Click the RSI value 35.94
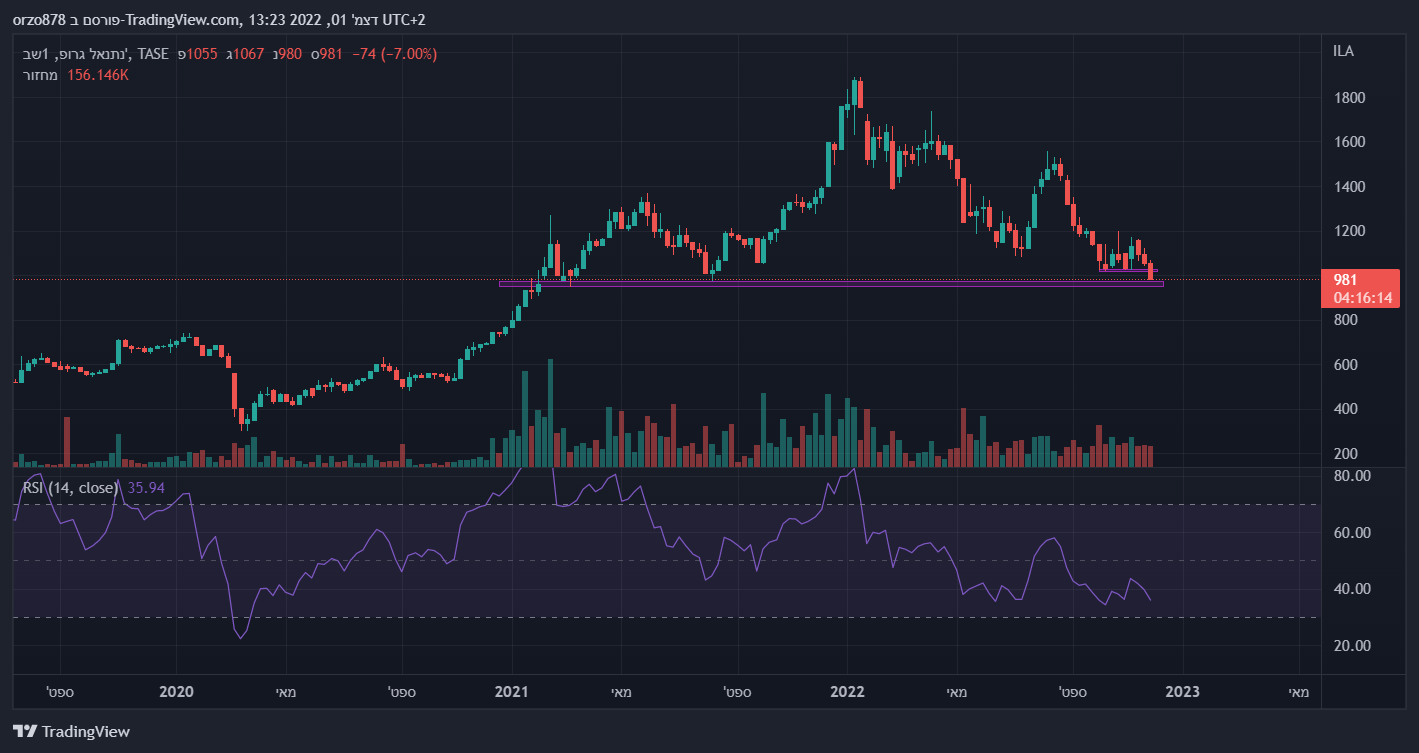Screen dimensions: 1419x753 147,487
